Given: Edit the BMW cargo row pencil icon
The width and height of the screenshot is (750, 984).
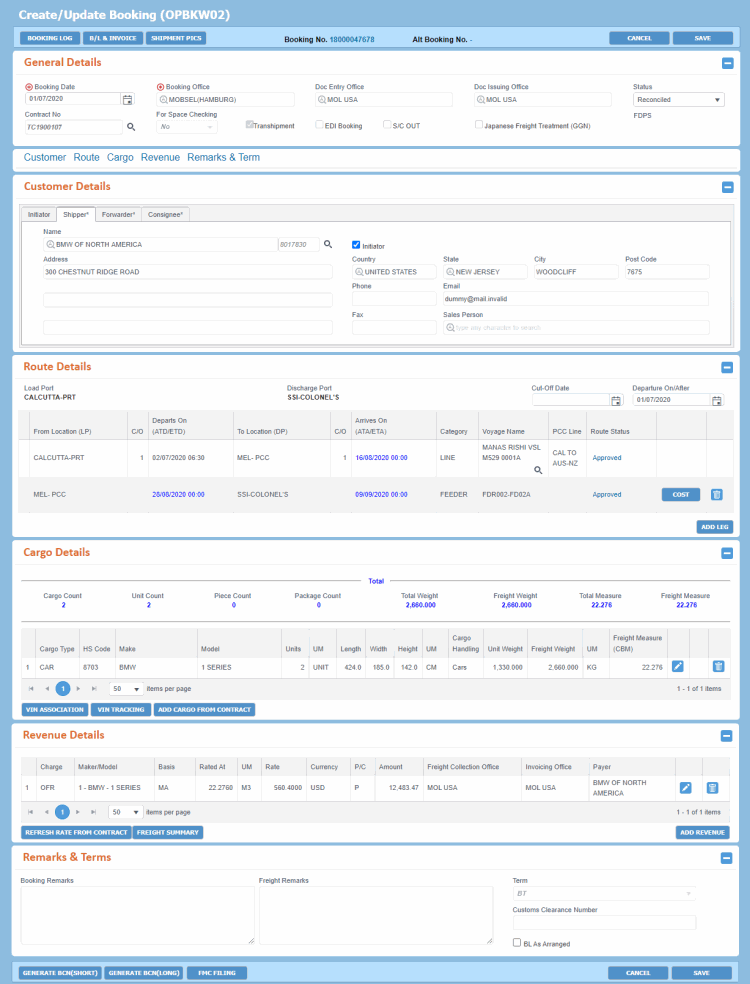Looking at the screenshot, I should [x=677, y=666].
